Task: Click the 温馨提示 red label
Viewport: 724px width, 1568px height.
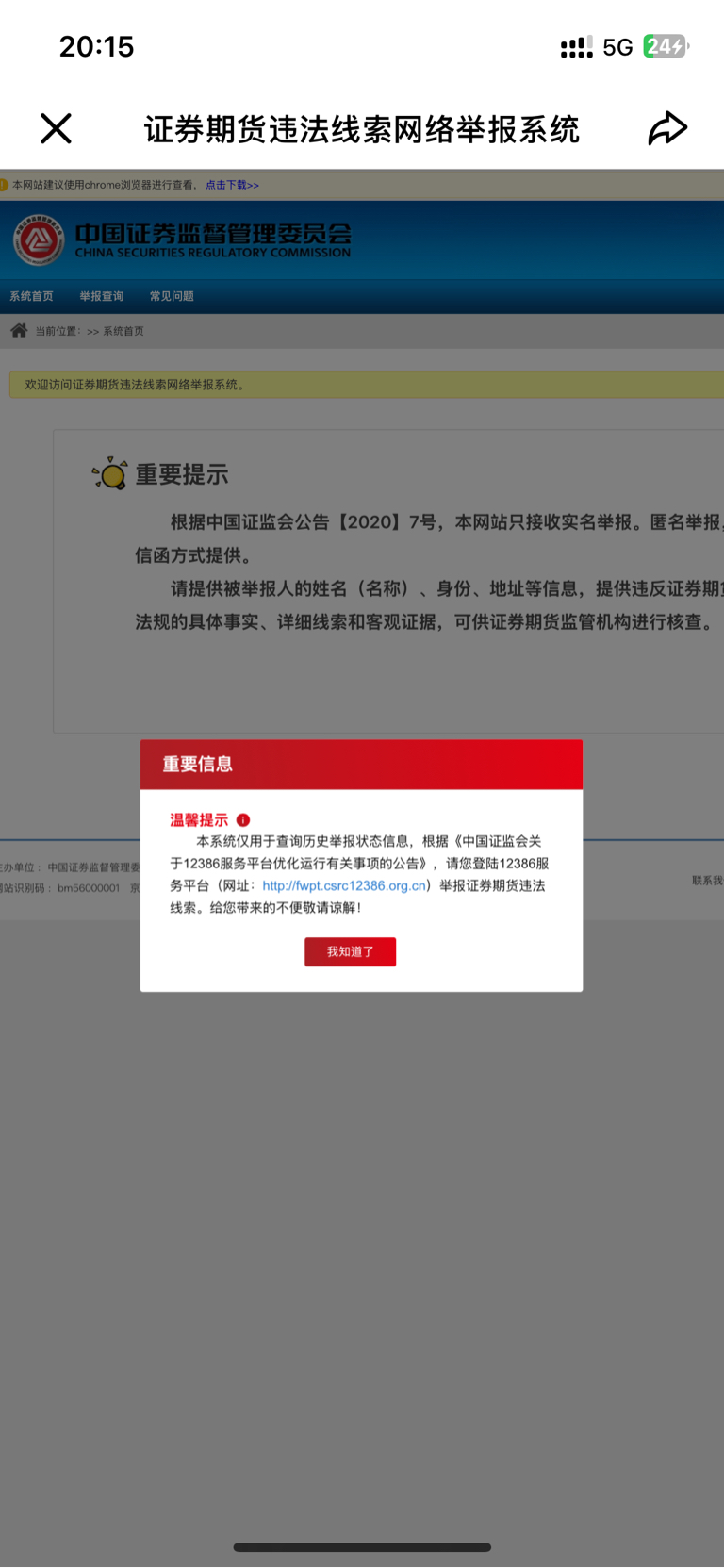Action: point(199,820)
